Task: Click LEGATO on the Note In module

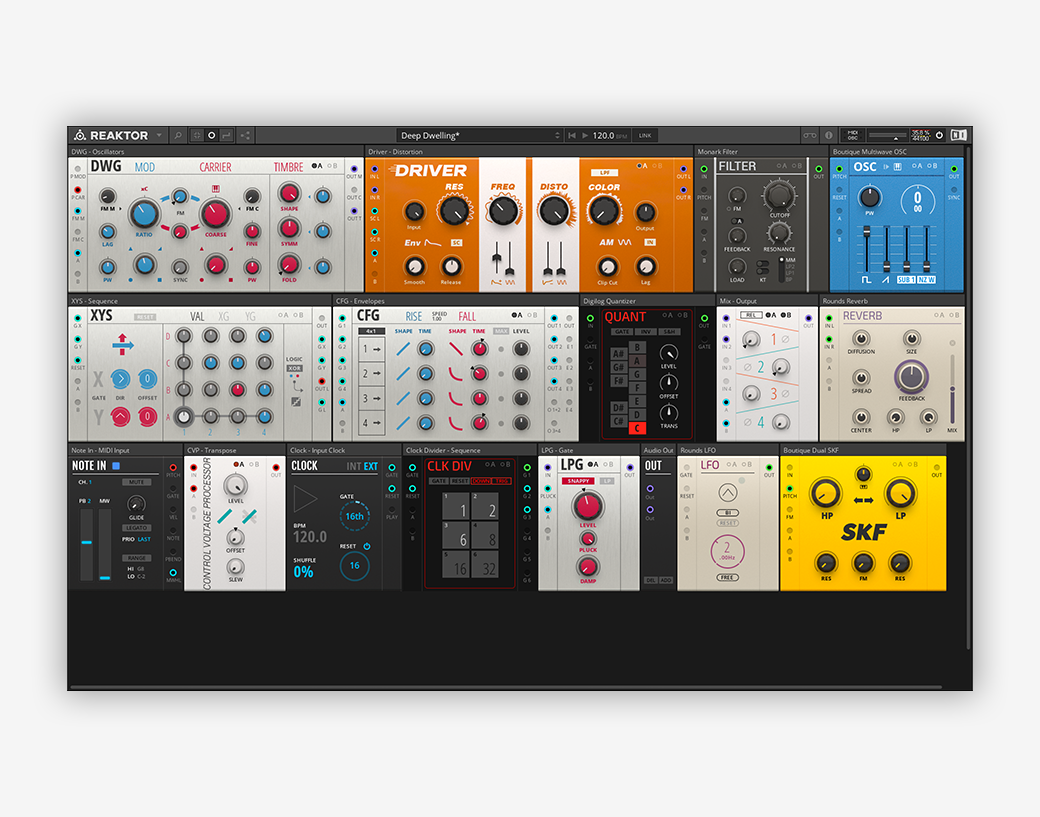Action: click(x=137, y=528)
